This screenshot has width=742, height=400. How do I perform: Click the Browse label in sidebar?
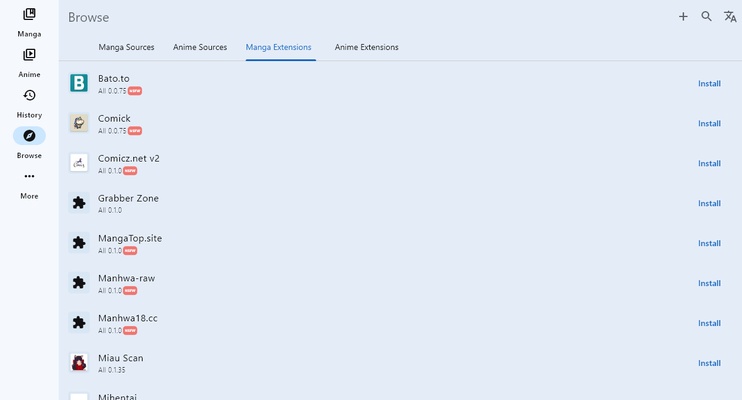point(29,156)
